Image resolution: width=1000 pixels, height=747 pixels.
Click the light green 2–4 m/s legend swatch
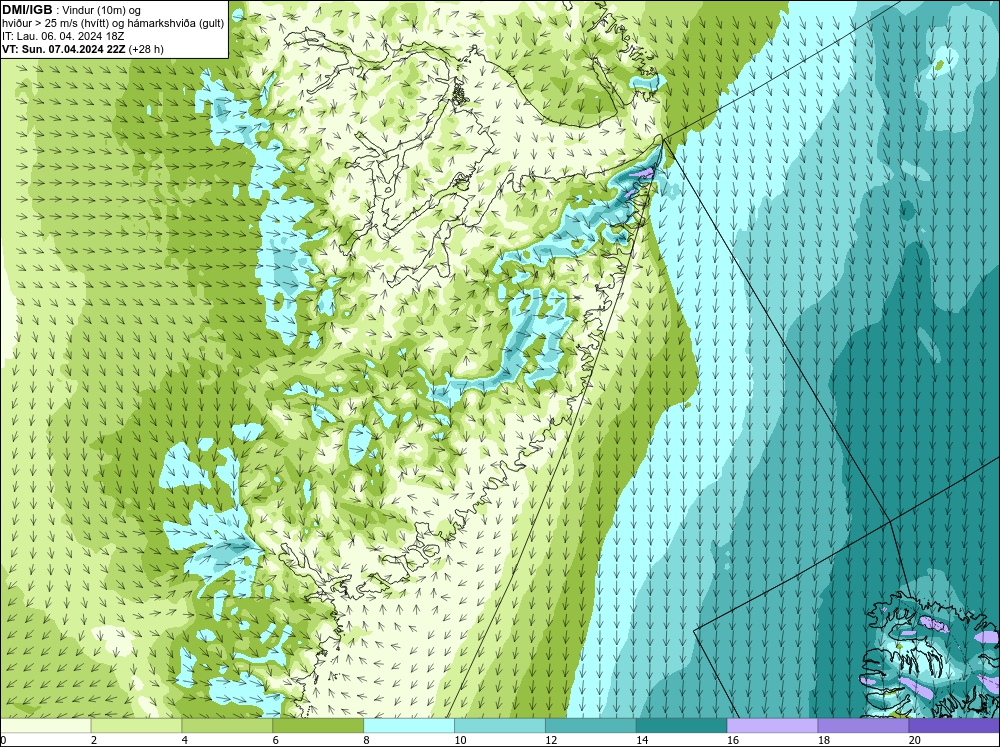point(136,726)
